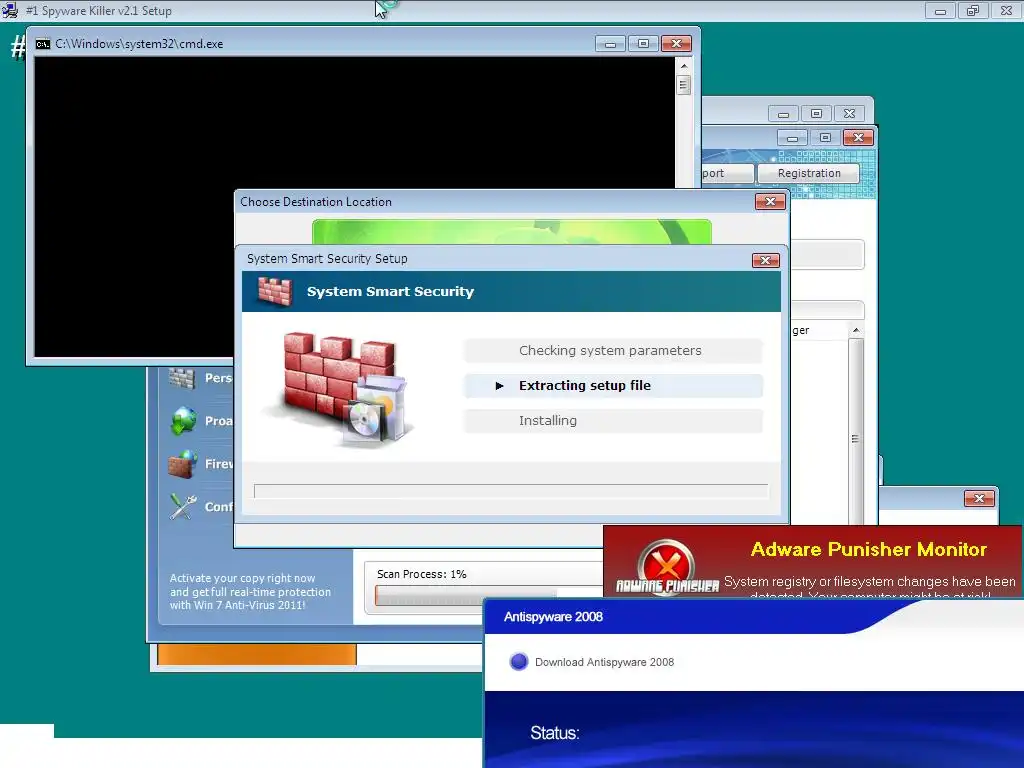Click the Status label in Antispyware 2008
This screenshot has width=1024, height=768.
(554, 733)
